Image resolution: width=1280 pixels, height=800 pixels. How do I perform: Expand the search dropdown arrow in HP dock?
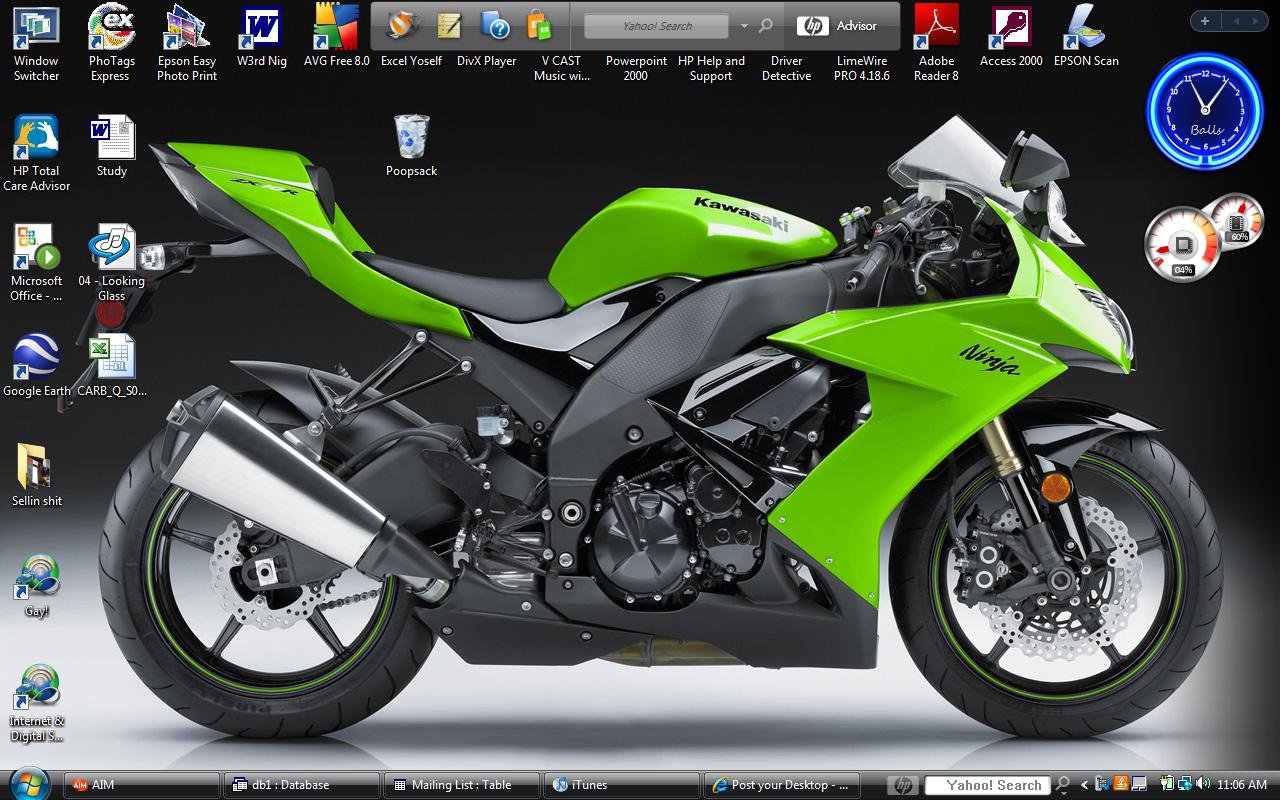pyautogui.click(x=744, y=26)
